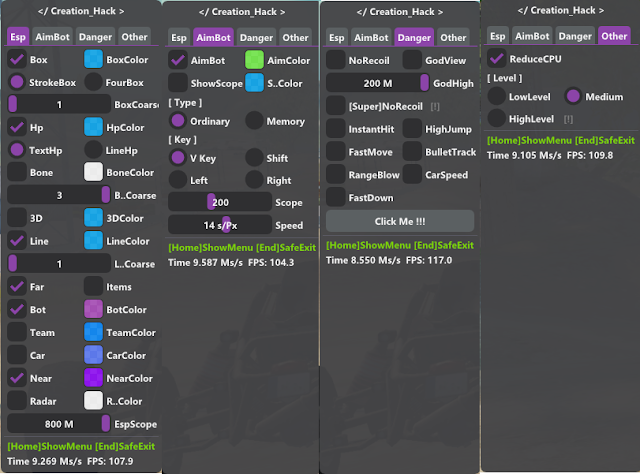640x474 pixels.
Task: Pick the white BoneColor swatch
Action: click(x=93, y=172)
